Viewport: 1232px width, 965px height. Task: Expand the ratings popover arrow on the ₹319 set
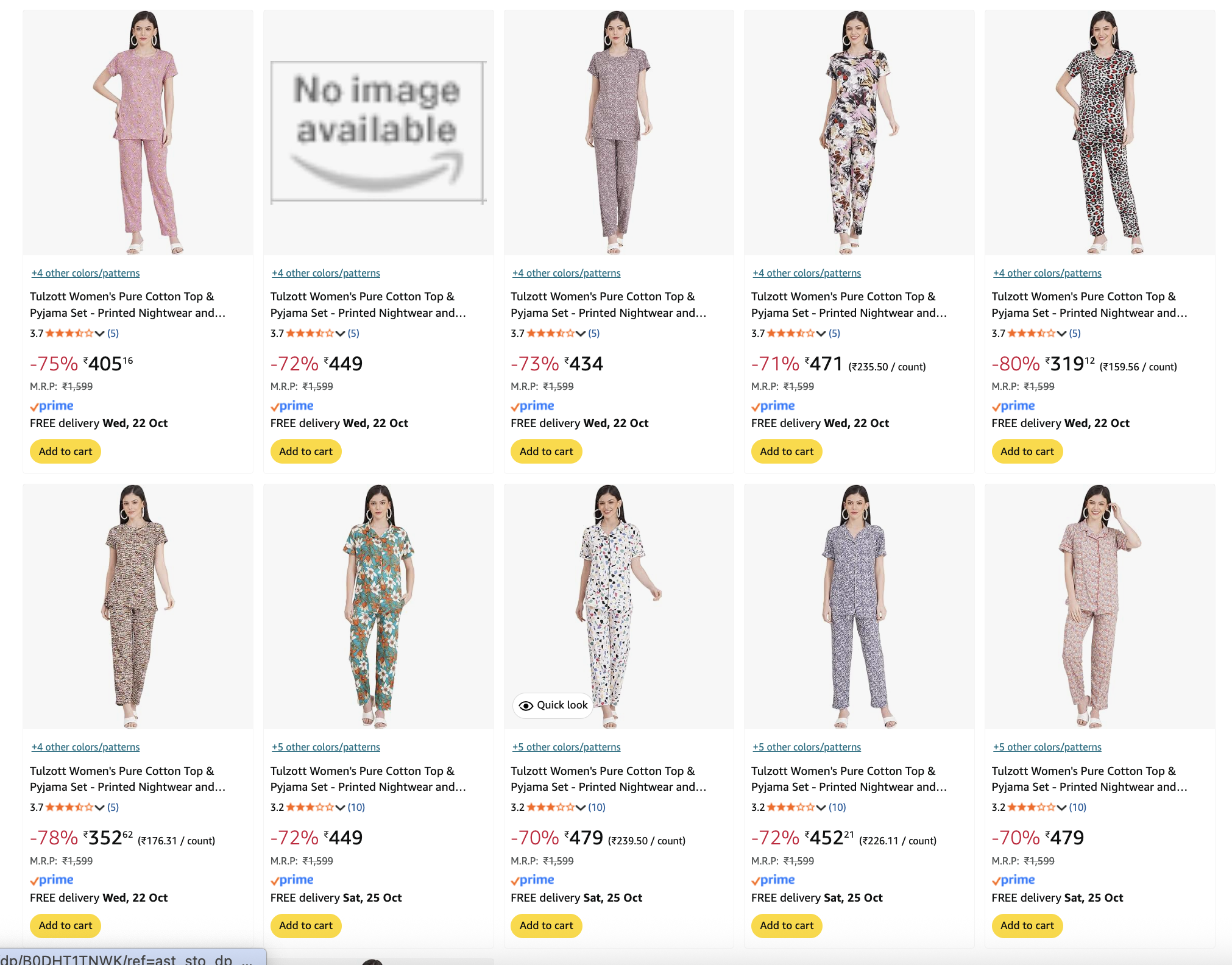coord(1061,333)
